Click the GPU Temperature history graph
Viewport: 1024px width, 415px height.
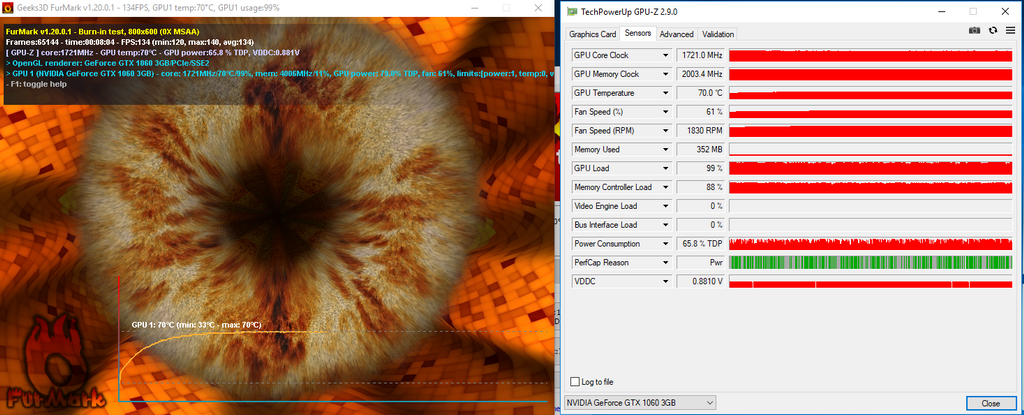click(871, 93)
